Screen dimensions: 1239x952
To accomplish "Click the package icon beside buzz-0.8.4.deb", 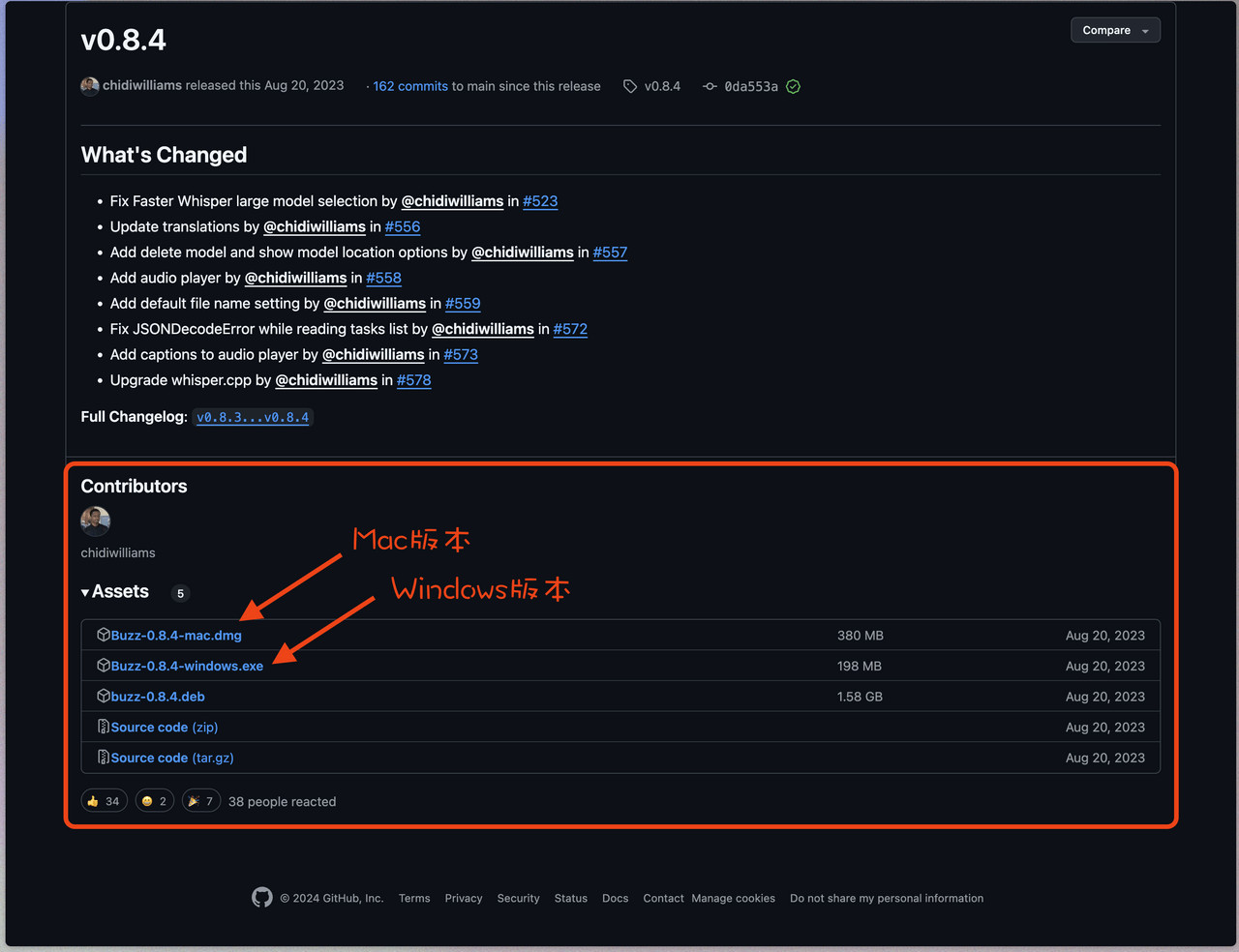I will 104,696.
